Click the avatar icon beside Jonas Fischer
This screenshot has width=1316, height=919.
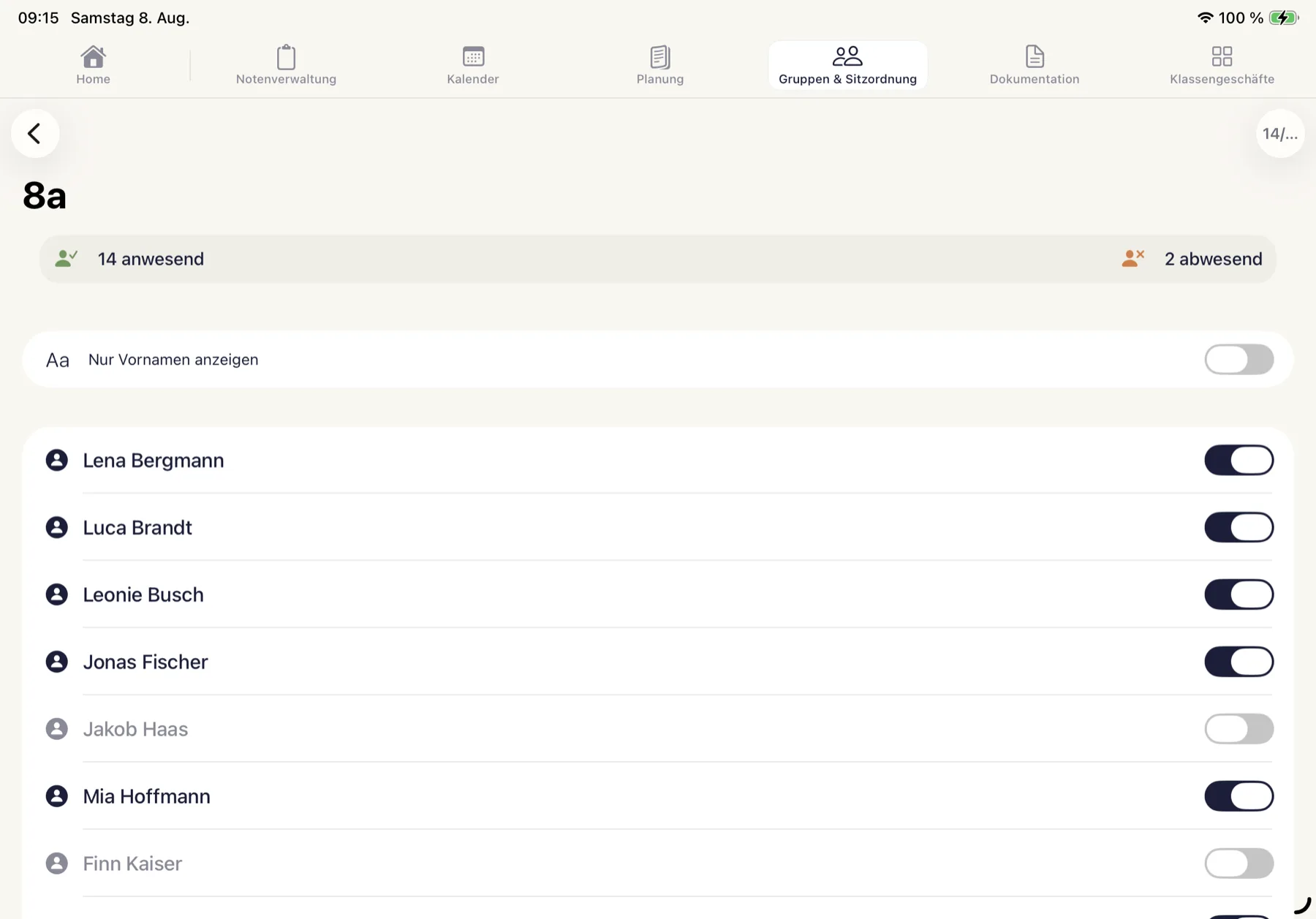57,662
